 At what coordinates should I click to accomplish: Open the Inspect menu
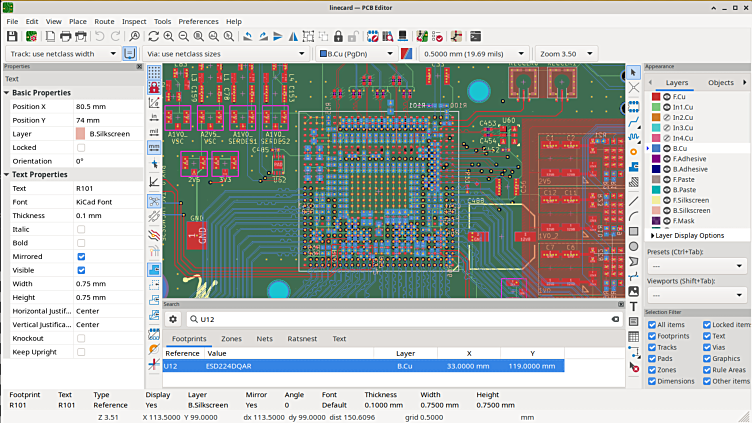[134, 21]
